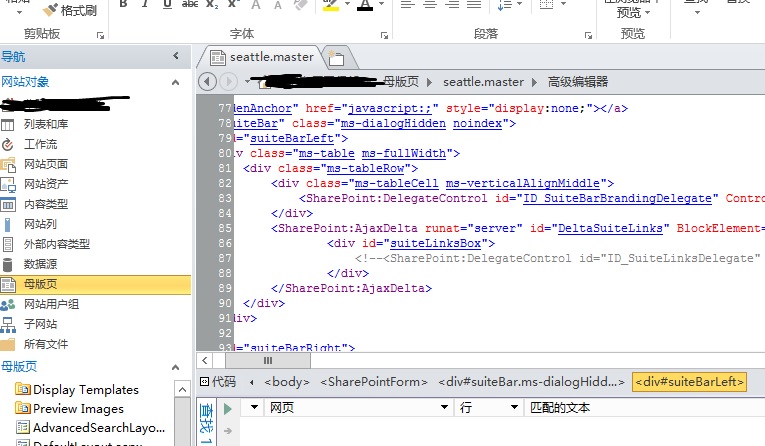Open the highlight color dropdown arrow
The image size is (765, 446).
[x=347, y=4]
